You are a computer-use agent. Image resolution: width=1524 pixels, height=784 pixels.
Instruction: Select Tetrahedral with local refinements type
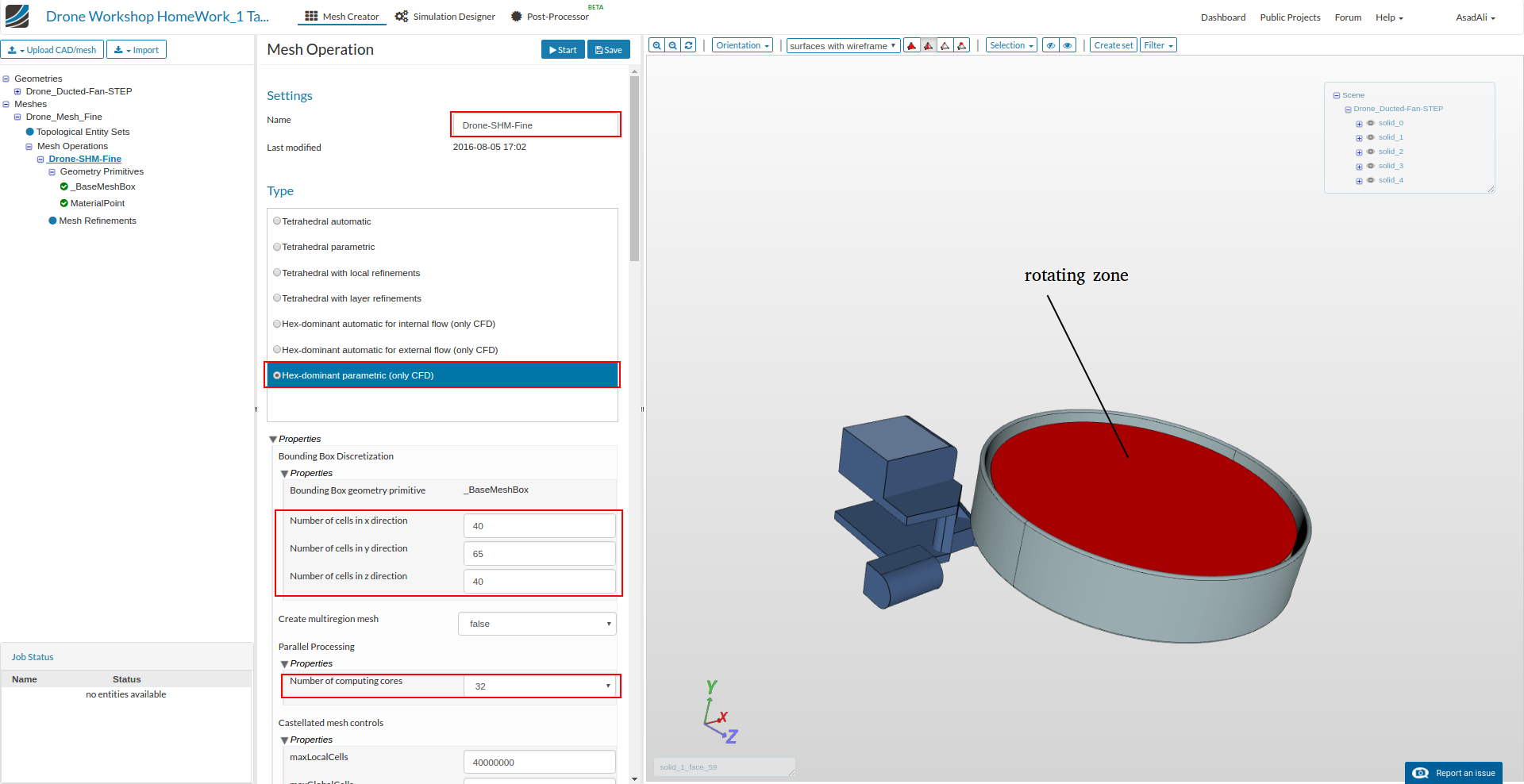[x=277, y=273]
